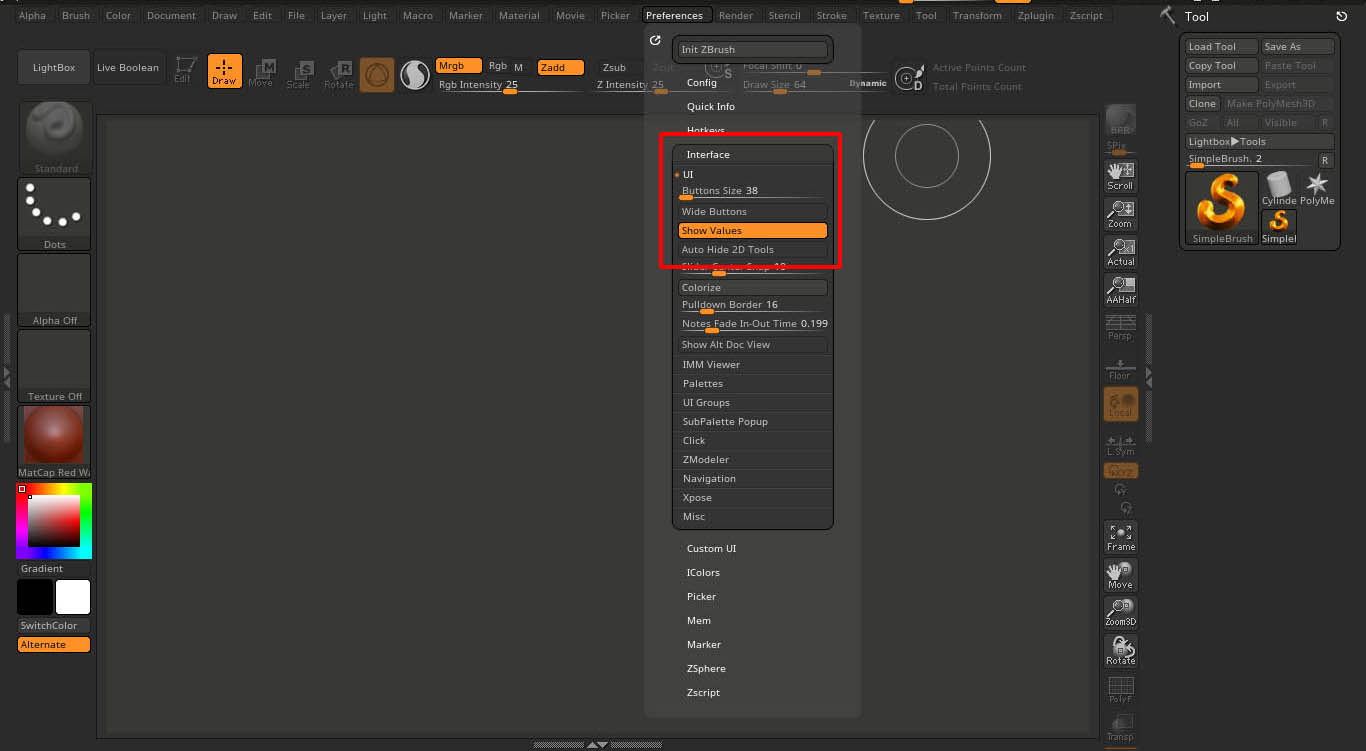This screenshot has width=1366, height=751.
Task: Expand the Palettes sub-section
Action: tap(703, 384)
